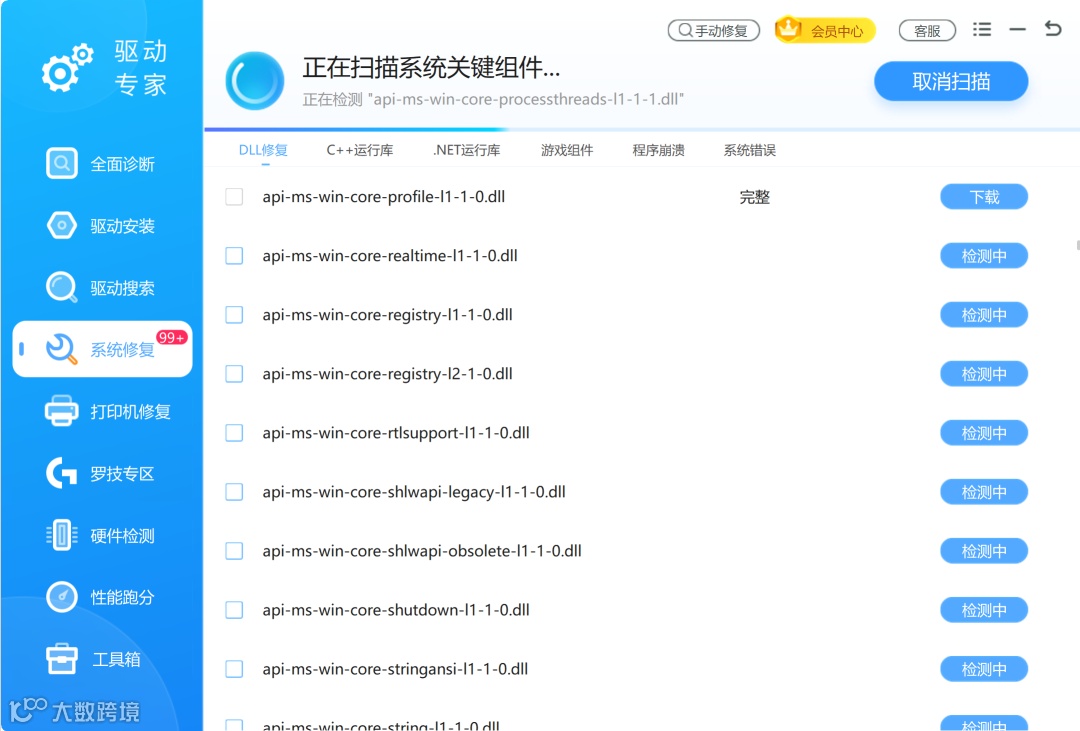Check the api-ms-win-core-shlwapi-legacy-l1-1-0.dll checkbox
This screenshot has height=731, width=1080.
(234, 492)
